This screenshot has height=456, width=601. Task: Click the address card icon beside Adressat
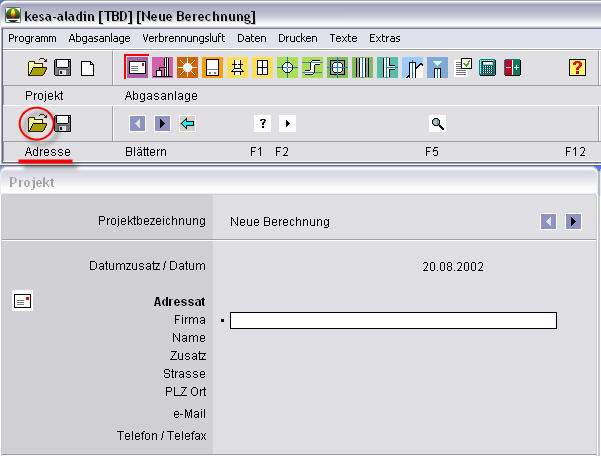tap(22, 301)
